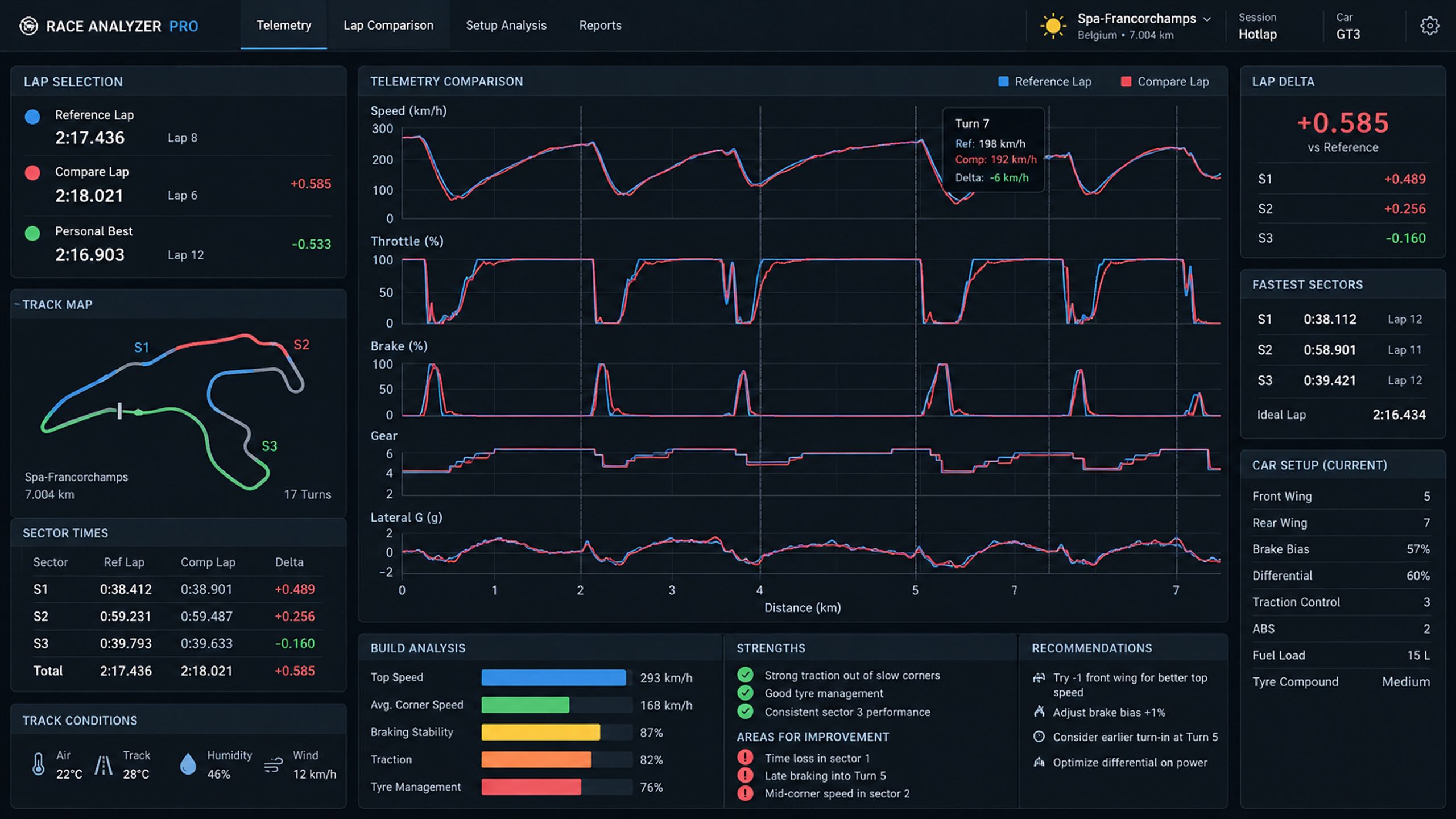Image resolution: width=1456 pixels, height=819 pixels.
Task: Click warning icon beside Late braking into Turn 5
Action: 745,775
